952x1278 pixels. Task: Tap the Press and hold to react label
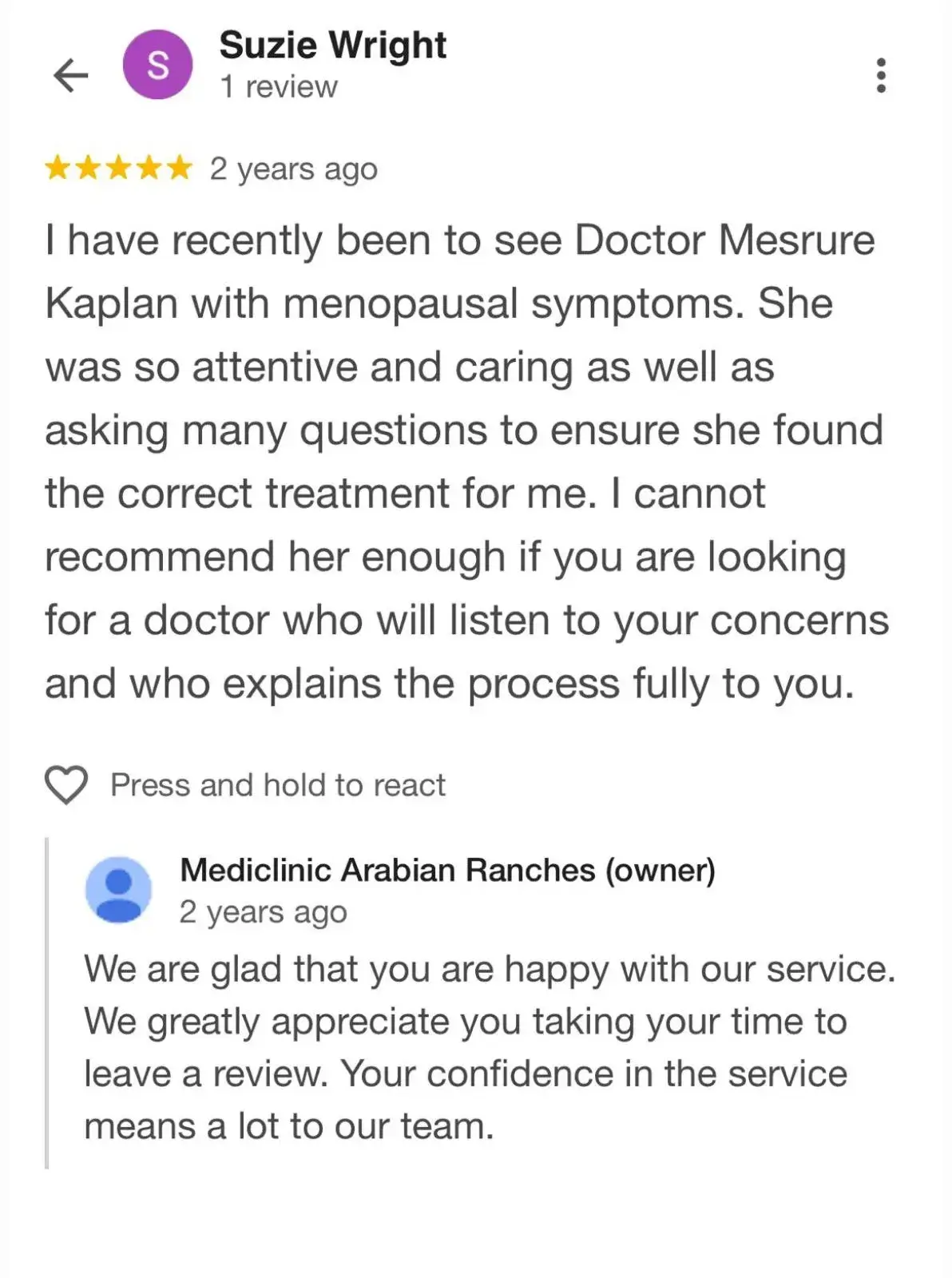[x=277, y=785]
